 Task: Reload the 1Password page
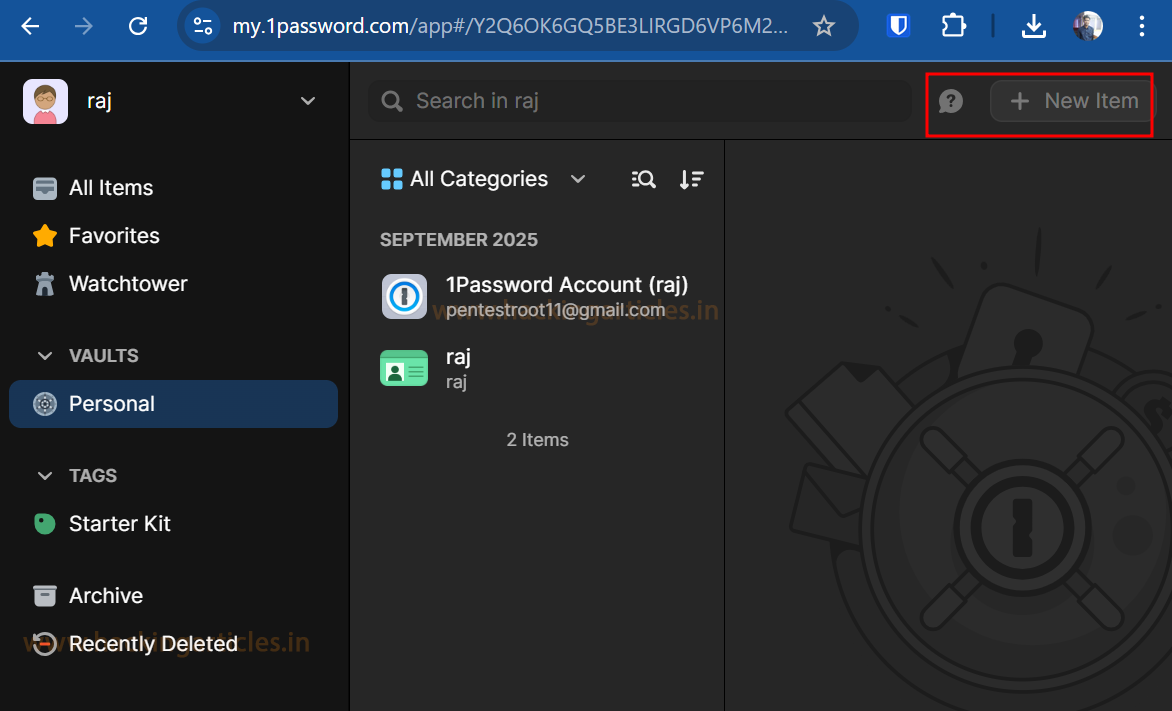(x=138, y=26)
